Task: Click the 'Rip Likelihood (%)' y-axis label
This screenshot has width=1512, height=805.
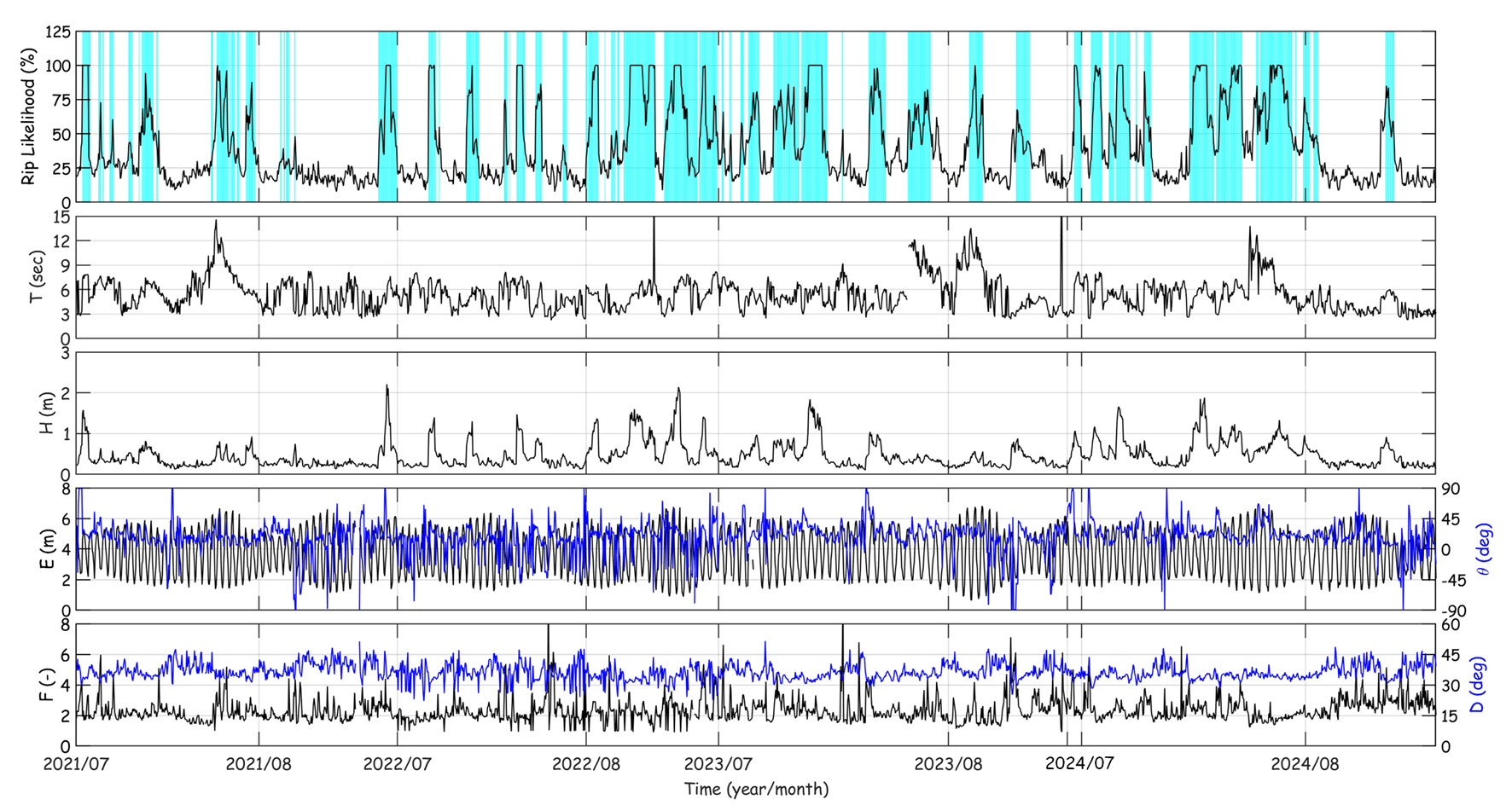Action: tap(29, 117)
